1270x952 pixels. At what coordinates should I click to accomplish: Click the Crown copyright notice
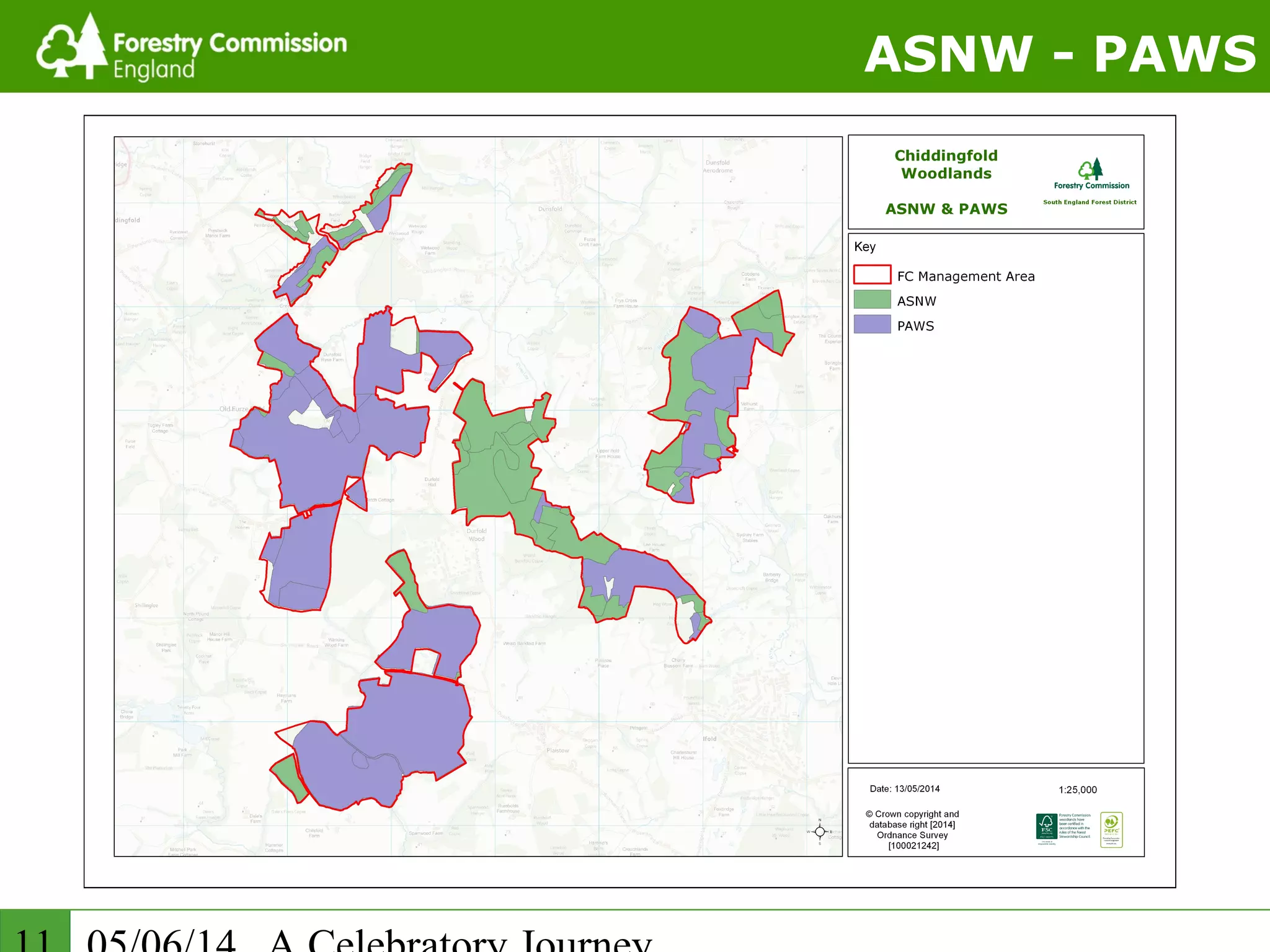pos(912,829)
